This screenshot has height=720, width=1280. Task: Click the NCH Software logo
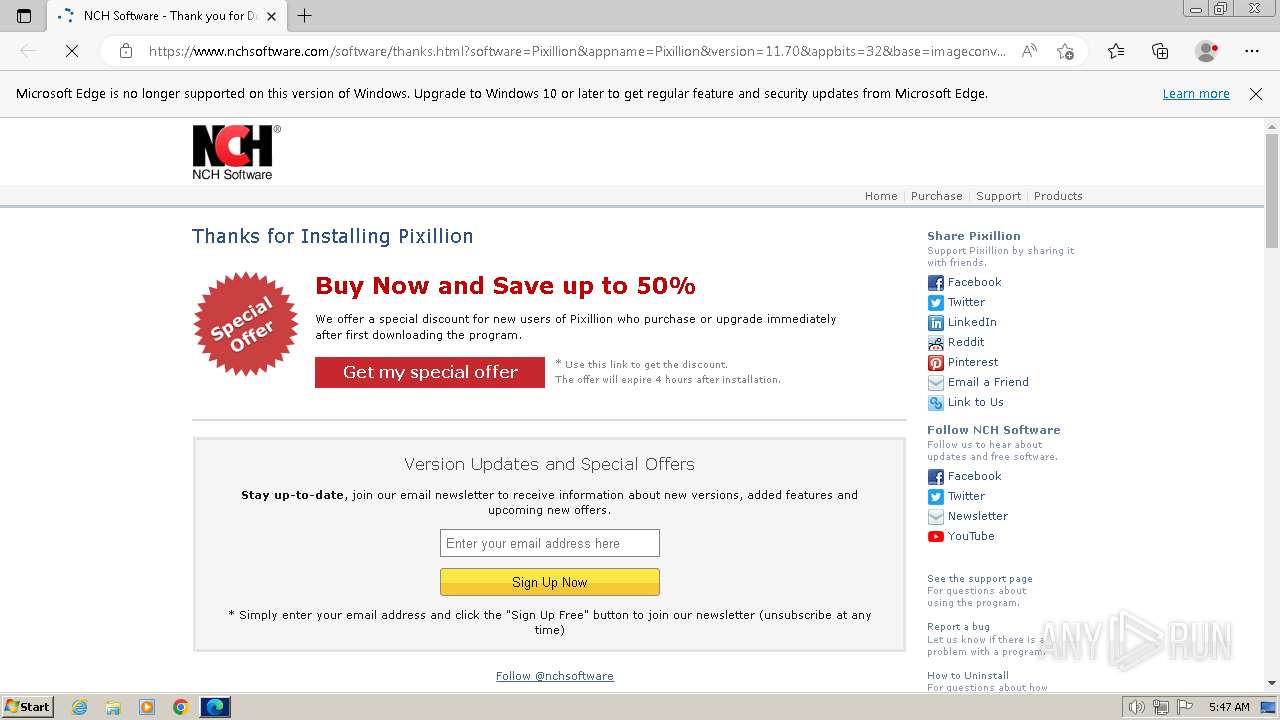coord(236,152)
